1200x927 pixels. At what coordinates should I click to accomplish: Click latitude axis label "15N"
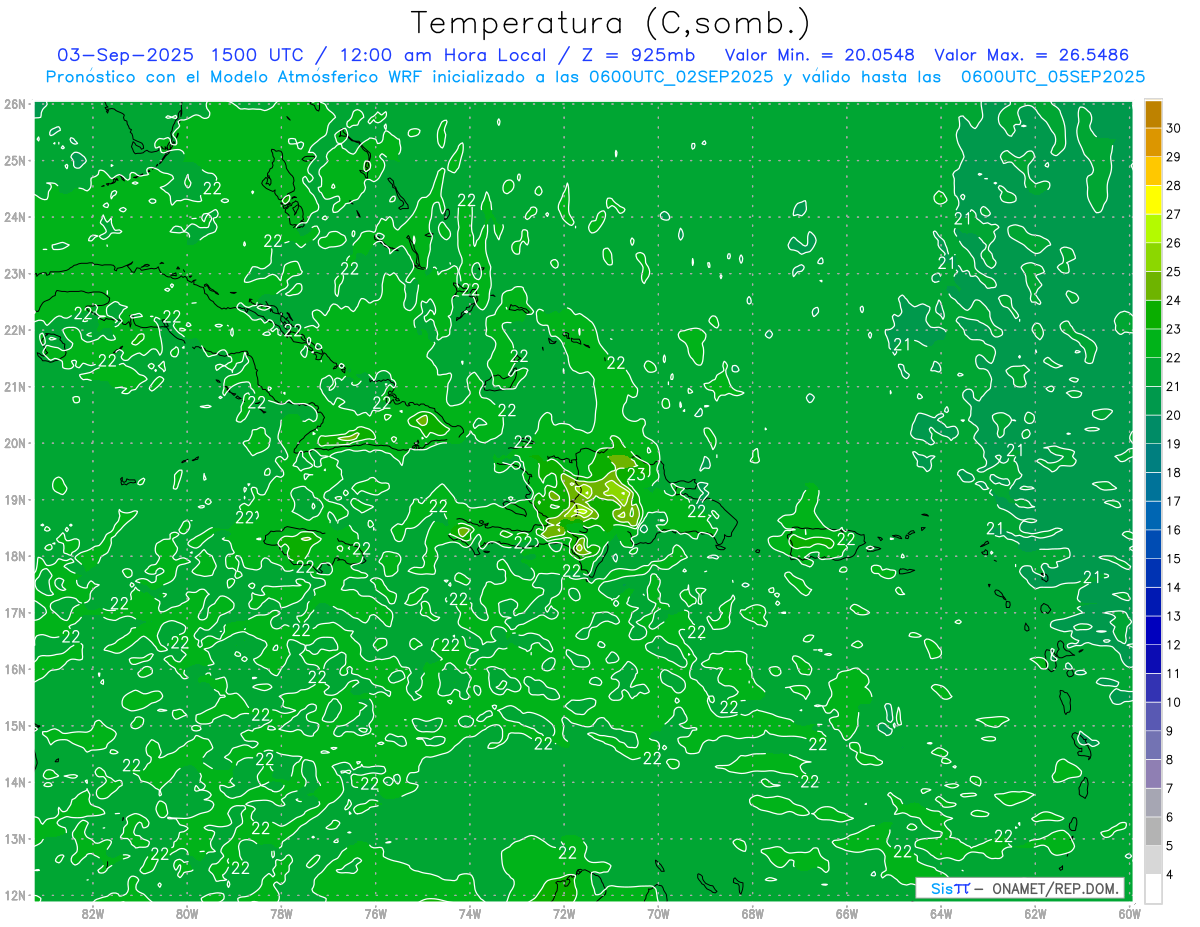pos(14,725)
